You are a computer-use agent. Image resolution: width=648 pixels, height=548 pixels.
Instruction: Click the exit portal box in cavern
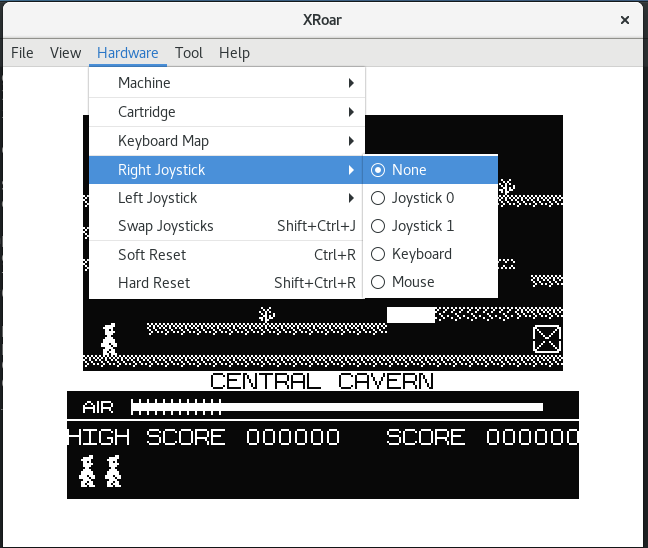[547, 339]
